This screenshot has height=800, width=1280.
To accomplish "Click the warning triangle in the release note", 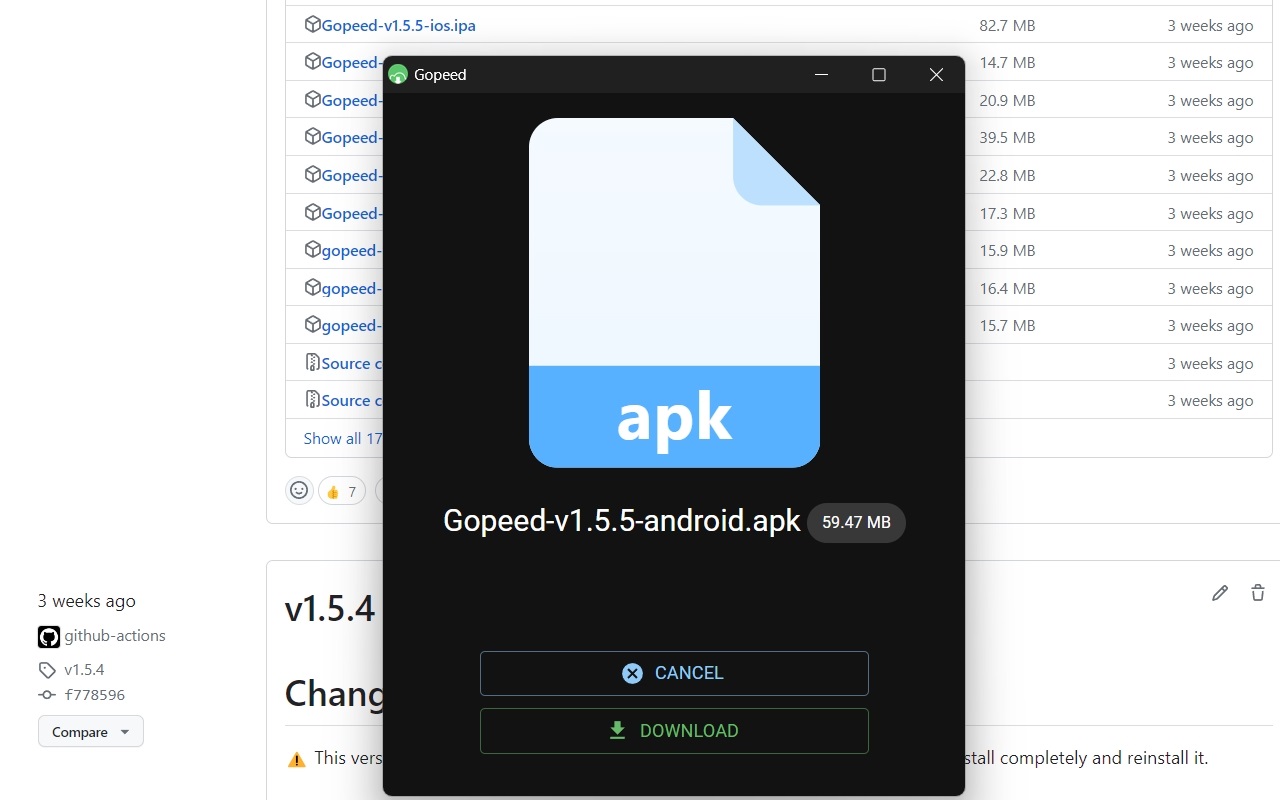I will (x=296, y=759).
